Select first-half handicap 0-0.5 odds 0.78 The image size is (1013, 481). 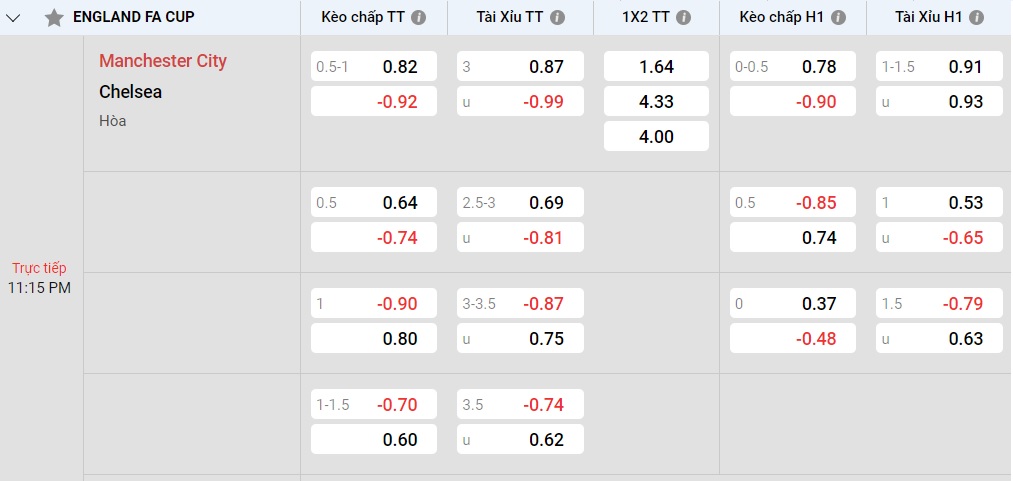[793, 67]
